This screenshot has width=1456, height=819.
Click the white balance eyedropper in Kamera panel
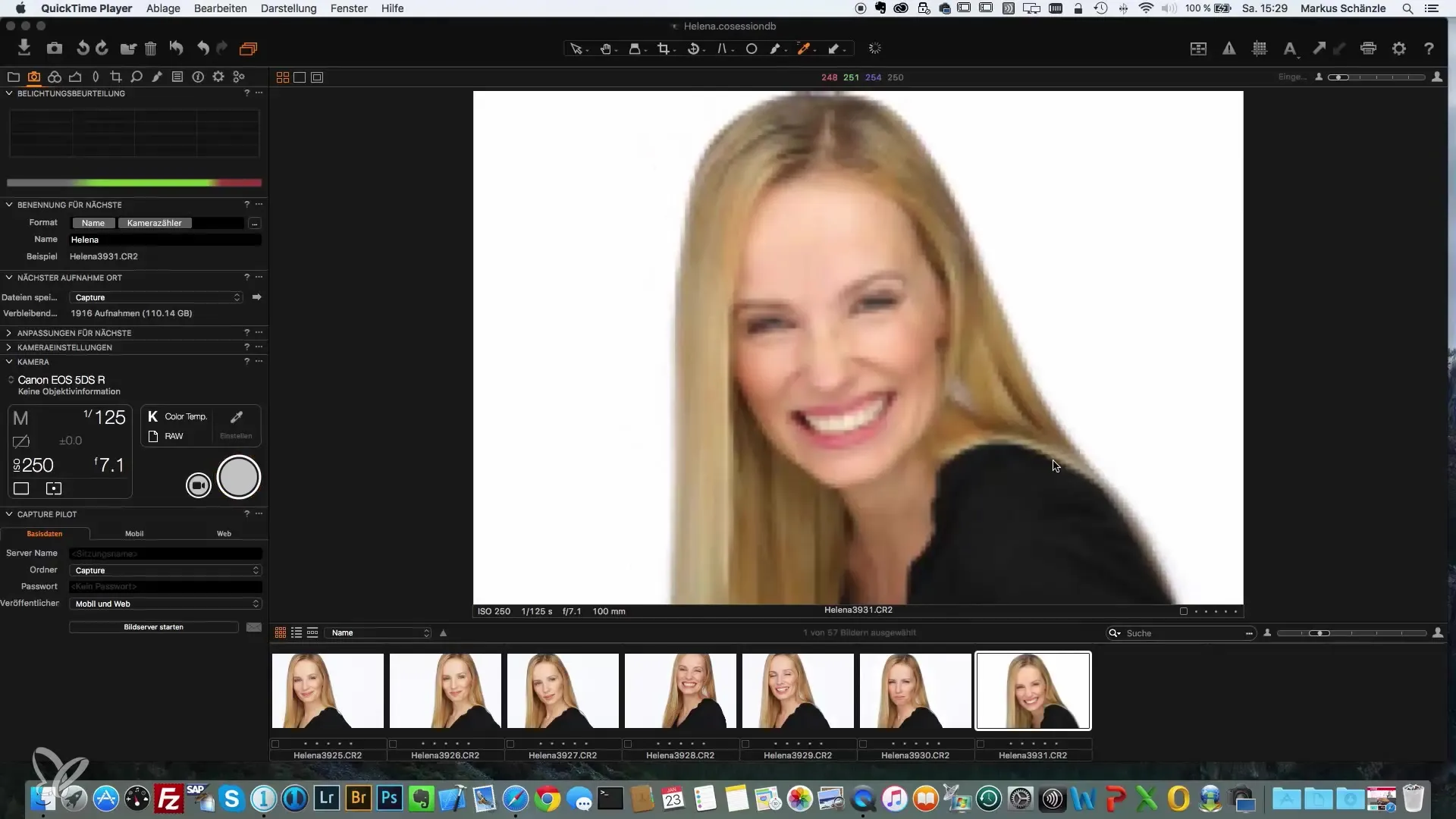tap(237, 417)
